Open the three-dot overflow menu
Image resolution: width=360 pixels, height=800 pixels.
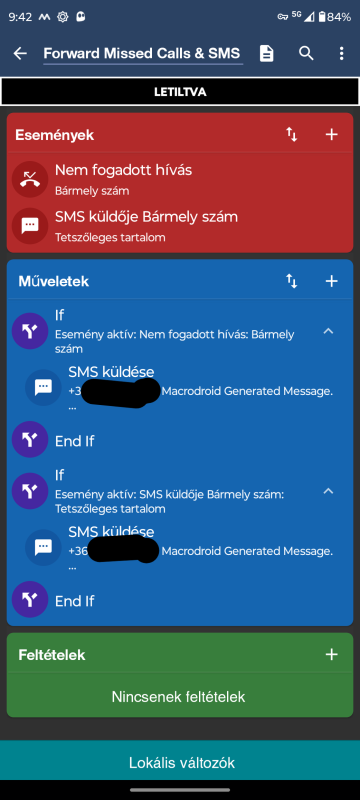[x=342, y=53]
